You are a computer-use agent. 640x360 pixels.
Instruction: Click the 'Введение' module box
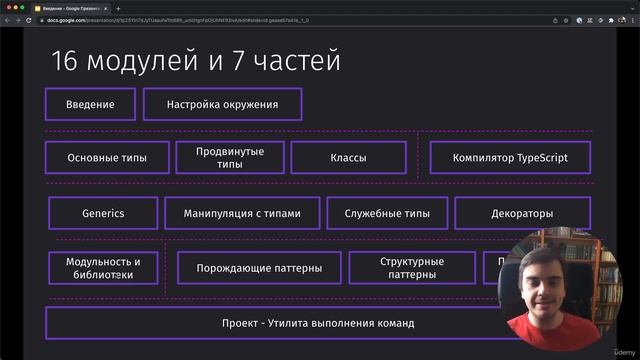pos(90,104)
